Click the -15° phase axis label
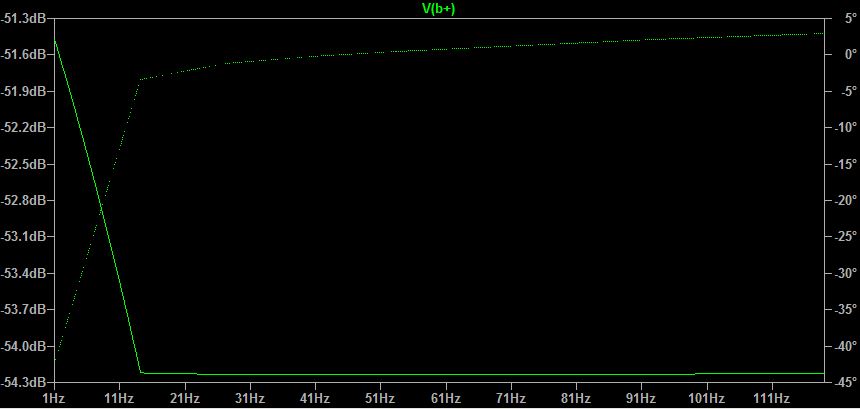The height and width of the screenshot is (409, 860). [x=845, y=164]
